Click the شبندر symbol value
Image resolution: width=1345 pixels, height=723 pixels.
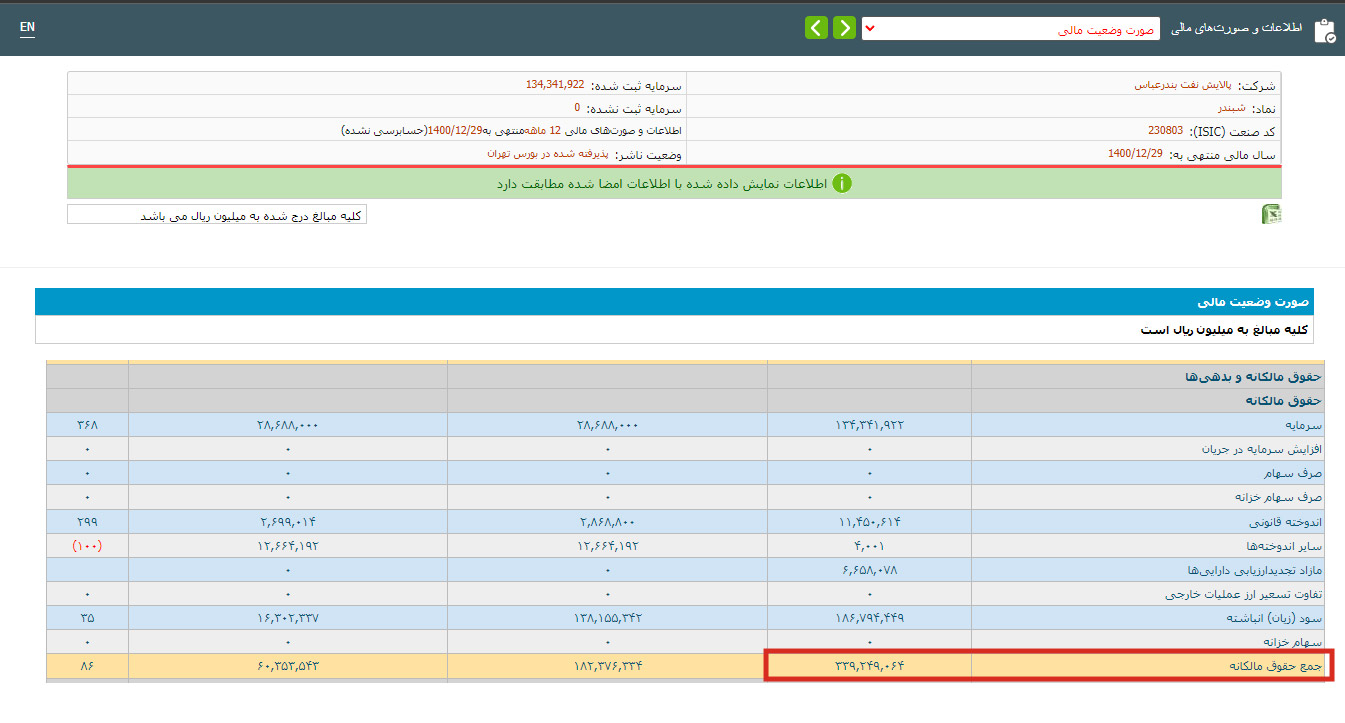[1231, 108]
